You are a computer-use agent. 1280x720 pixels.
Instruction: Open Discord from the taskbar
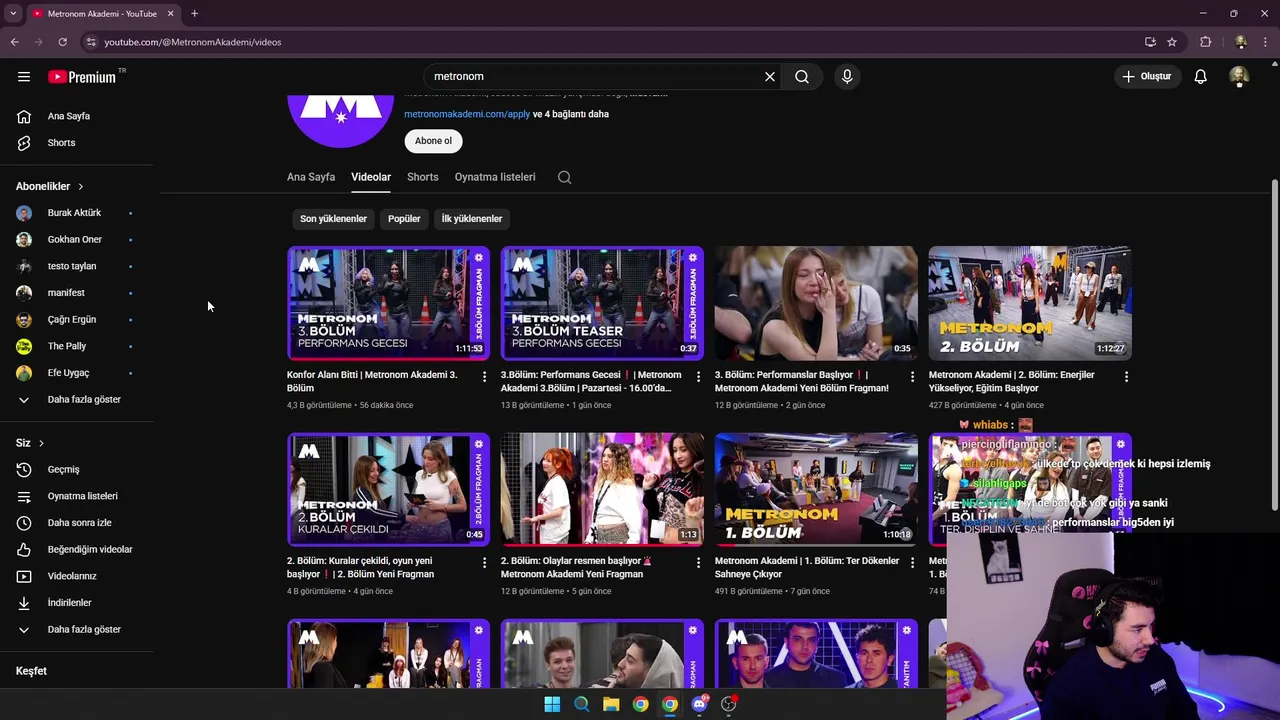(x=699, y=704)
